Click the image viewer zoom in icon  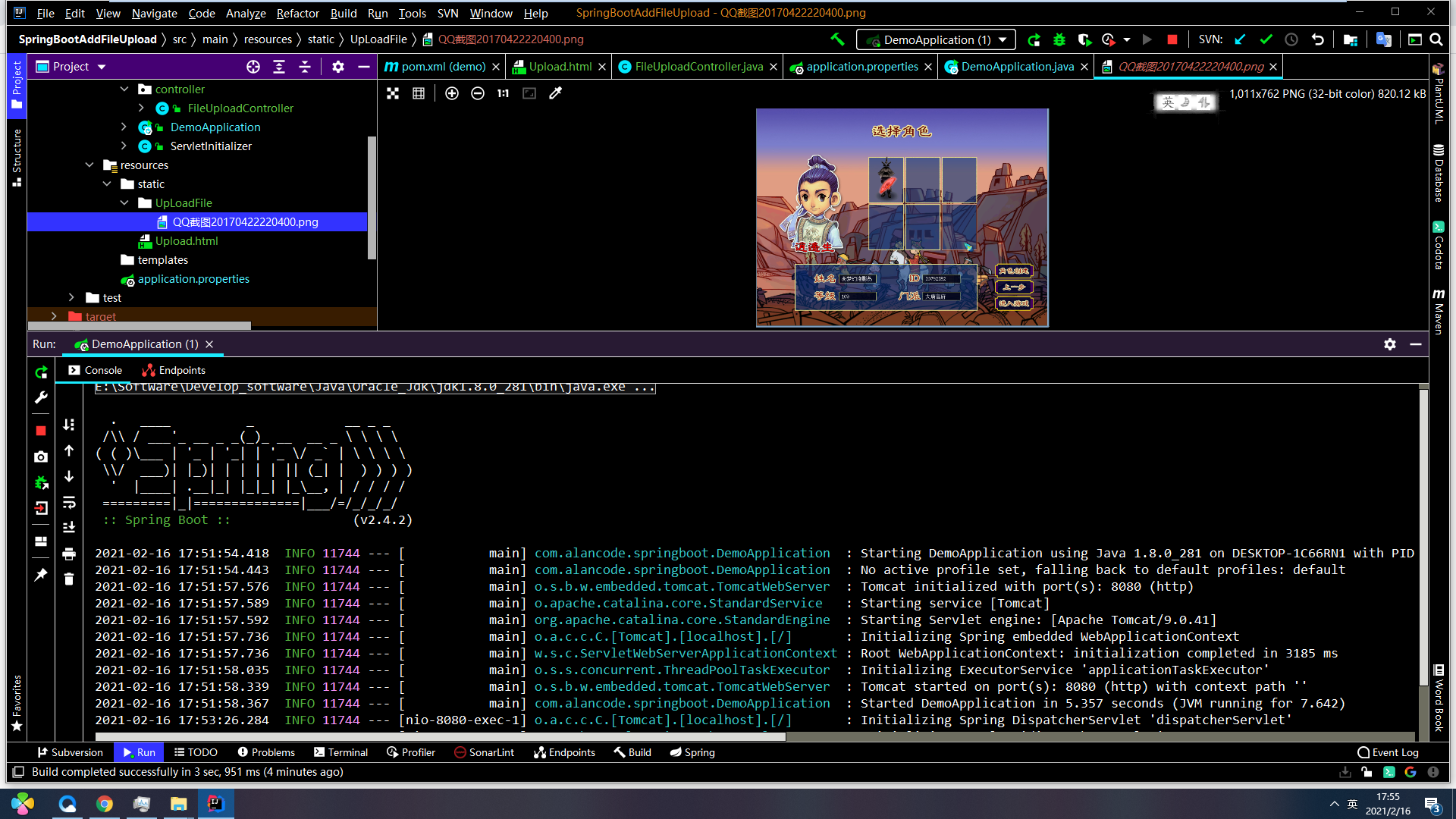(x=452, y=93)
